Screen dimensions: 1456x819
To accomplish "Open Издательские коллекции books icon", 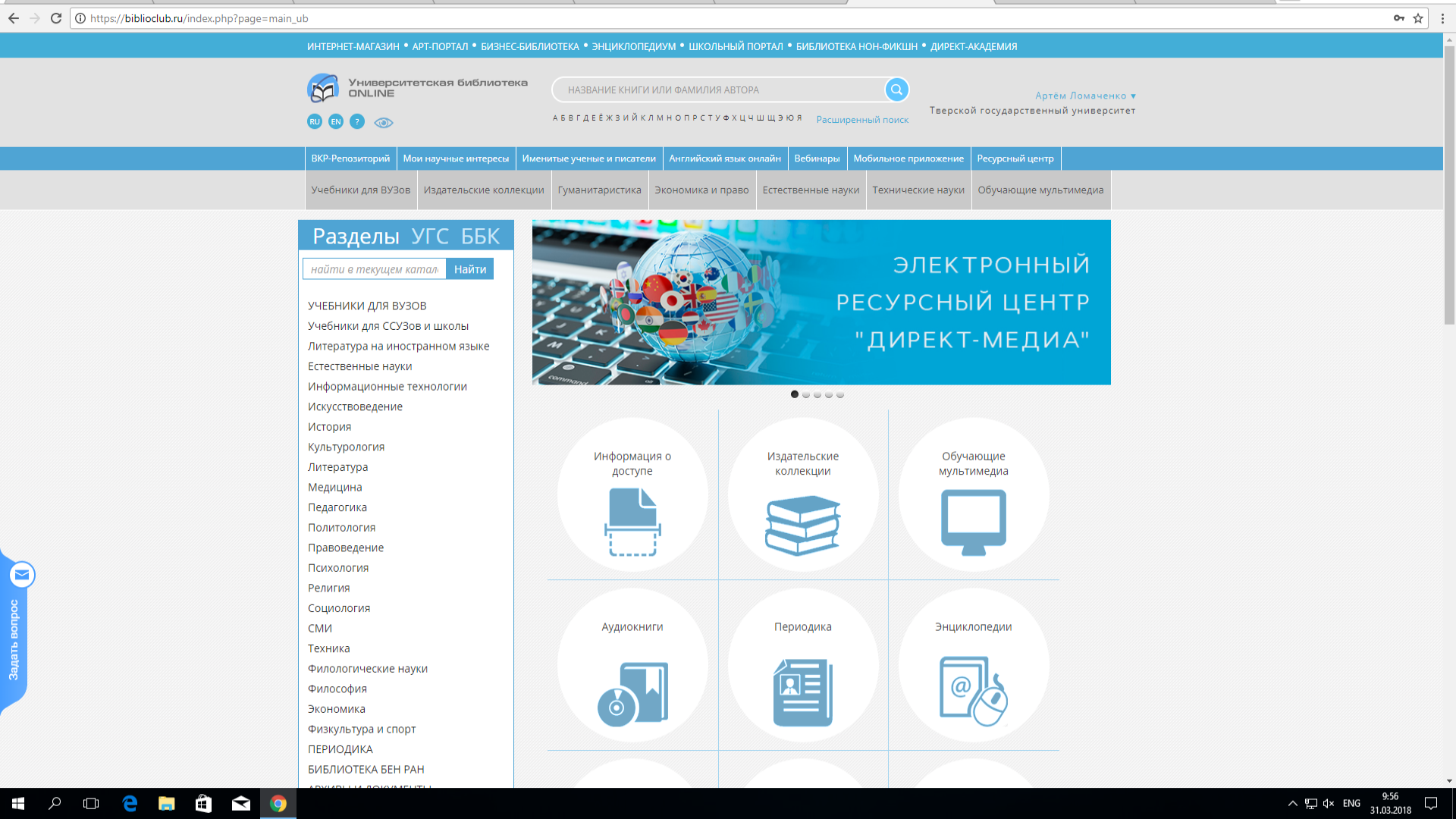I will pyautogui.click(x=802, y=524).
